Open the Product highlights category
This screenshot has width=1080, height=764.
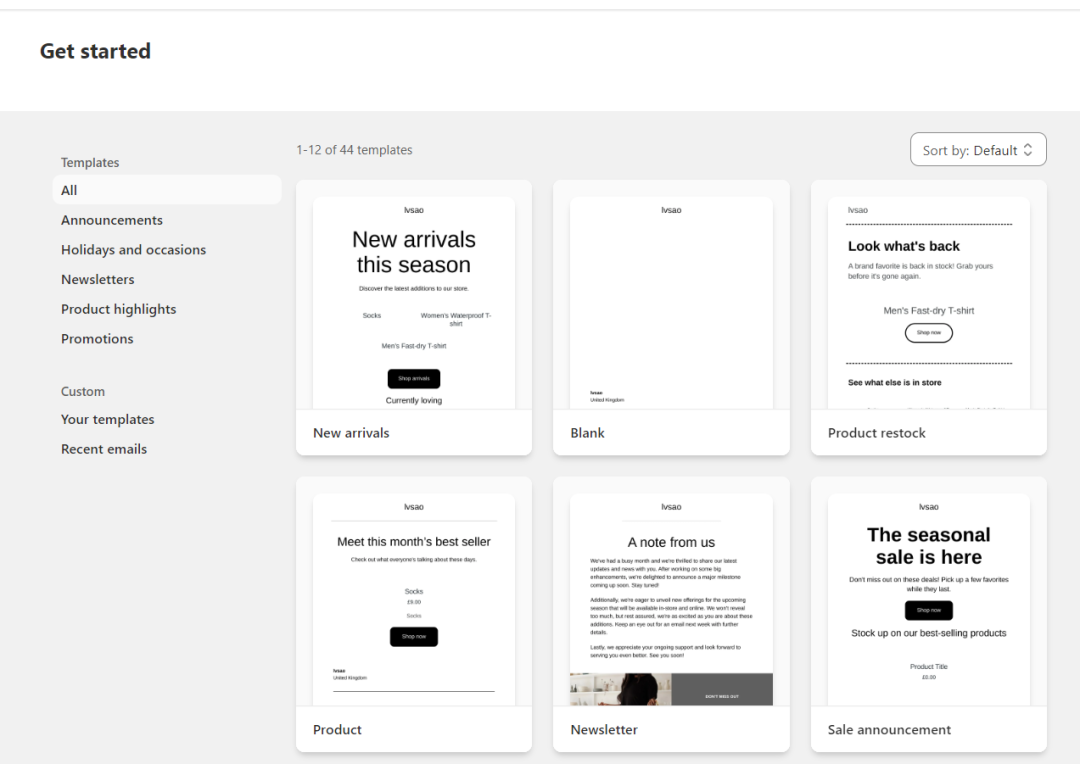click(x=118, y=309)
